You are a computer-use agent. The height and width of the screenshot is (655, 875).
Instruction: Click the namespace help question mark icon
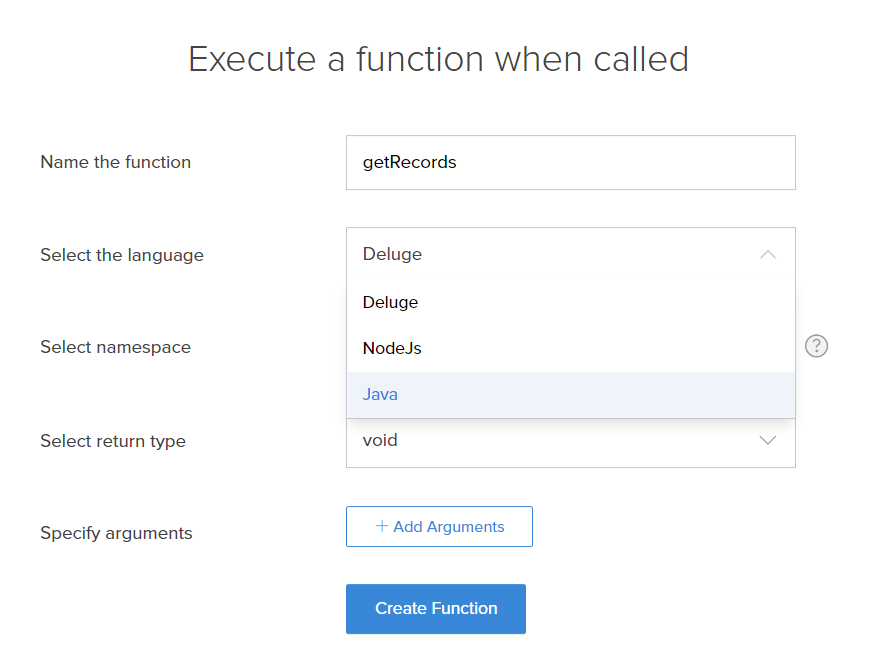[816, 346]
